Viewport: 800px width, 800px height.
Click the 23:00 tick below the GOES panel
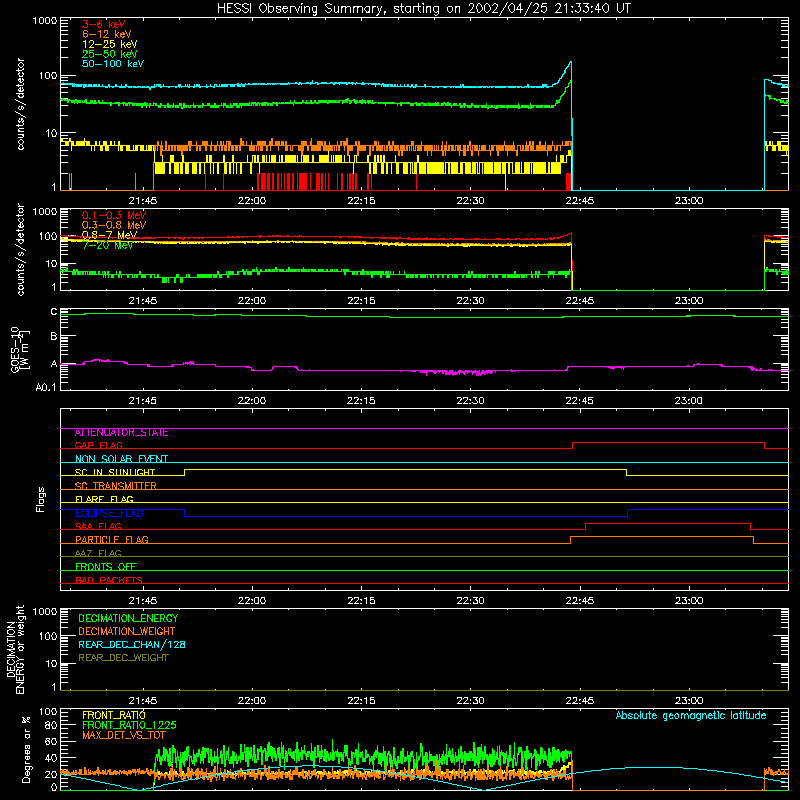tap(689, 401)
